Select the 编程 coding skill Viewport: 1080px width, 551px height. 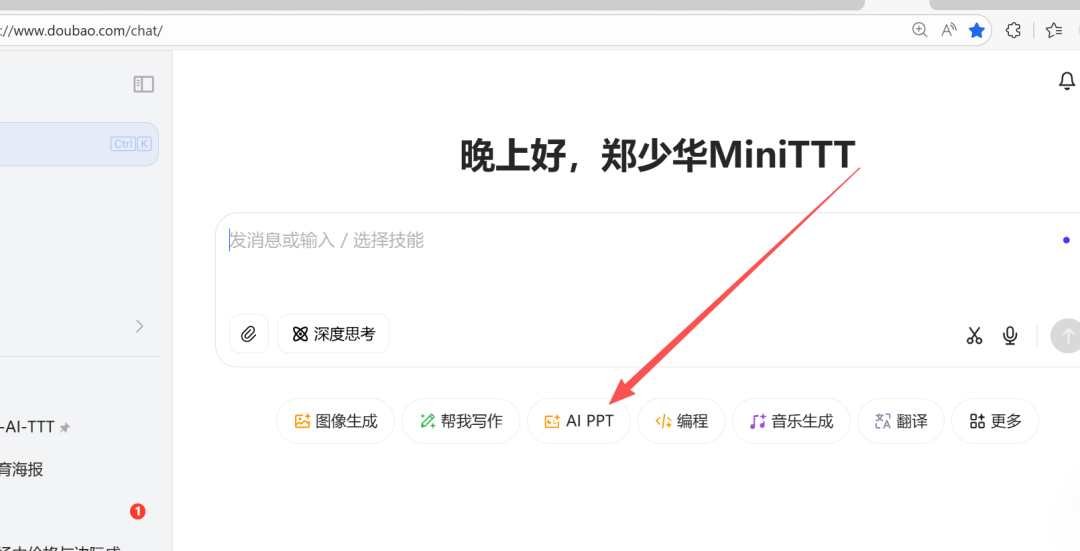click(681, 421)
